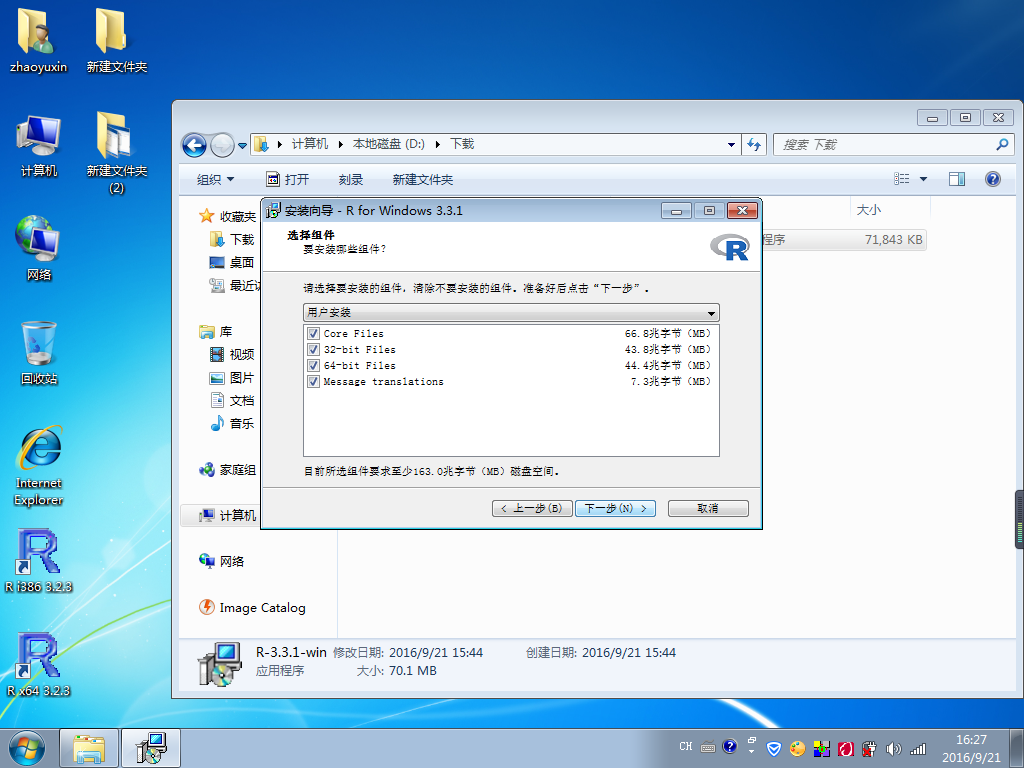Select the R i386 3.2.3 shortcut
1024x768 pixels.
[39, 560]
